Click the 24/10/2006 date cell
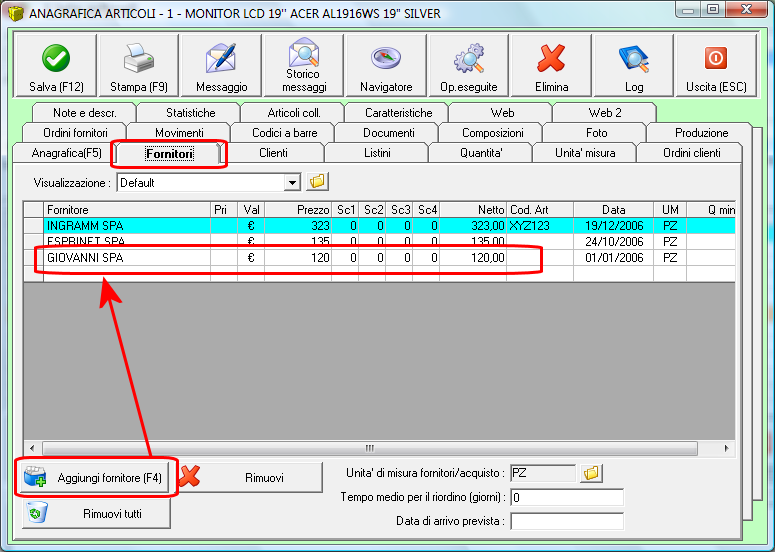The image size is (775, 552). pos(614,242)
